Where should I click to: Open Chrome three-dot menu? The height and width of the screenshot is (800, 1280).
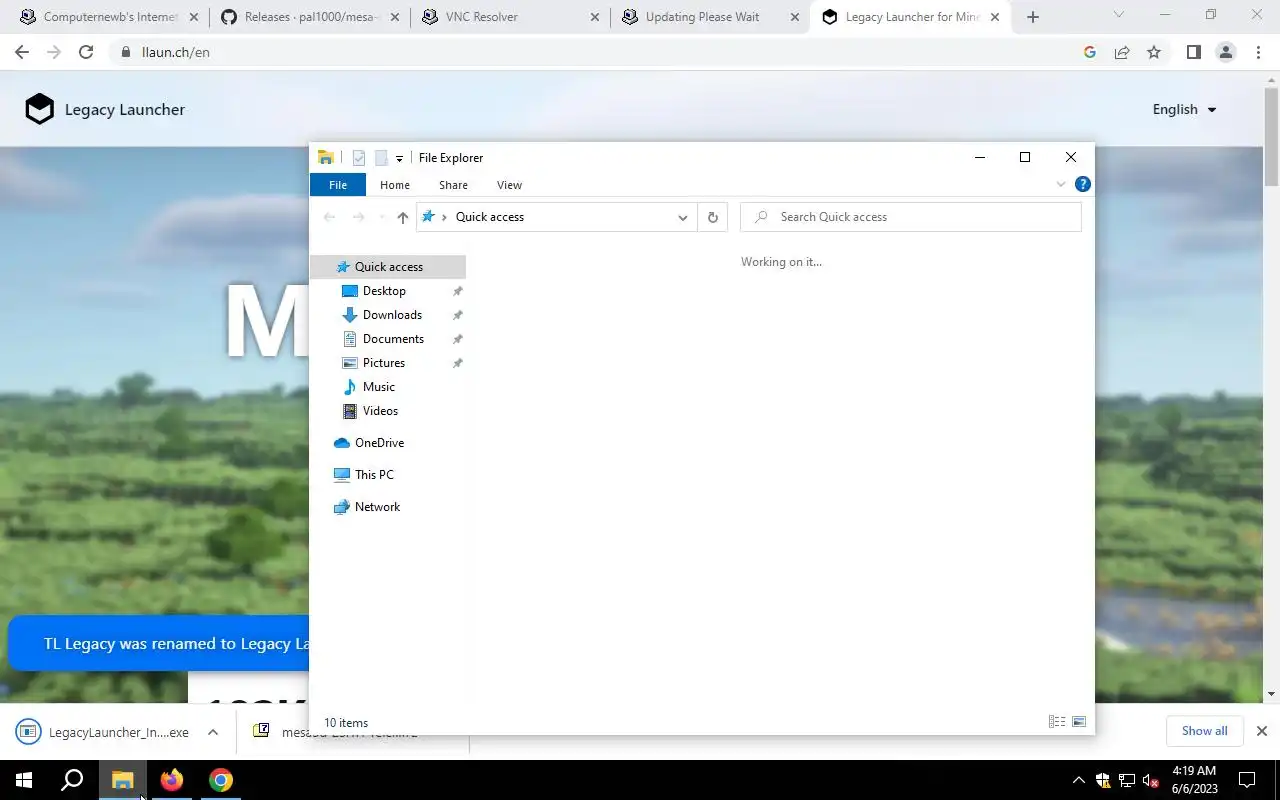1258,52
